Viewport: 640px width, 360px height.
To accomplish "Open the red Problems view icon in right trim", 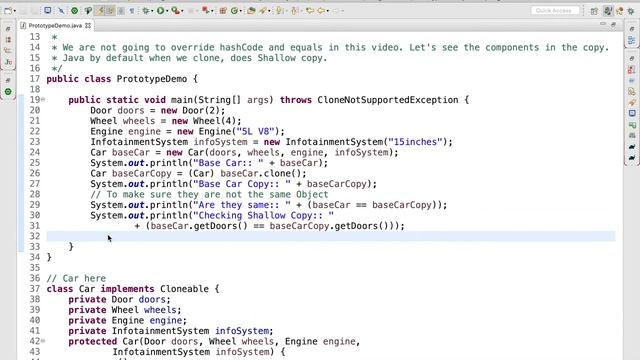I will 632,70.
